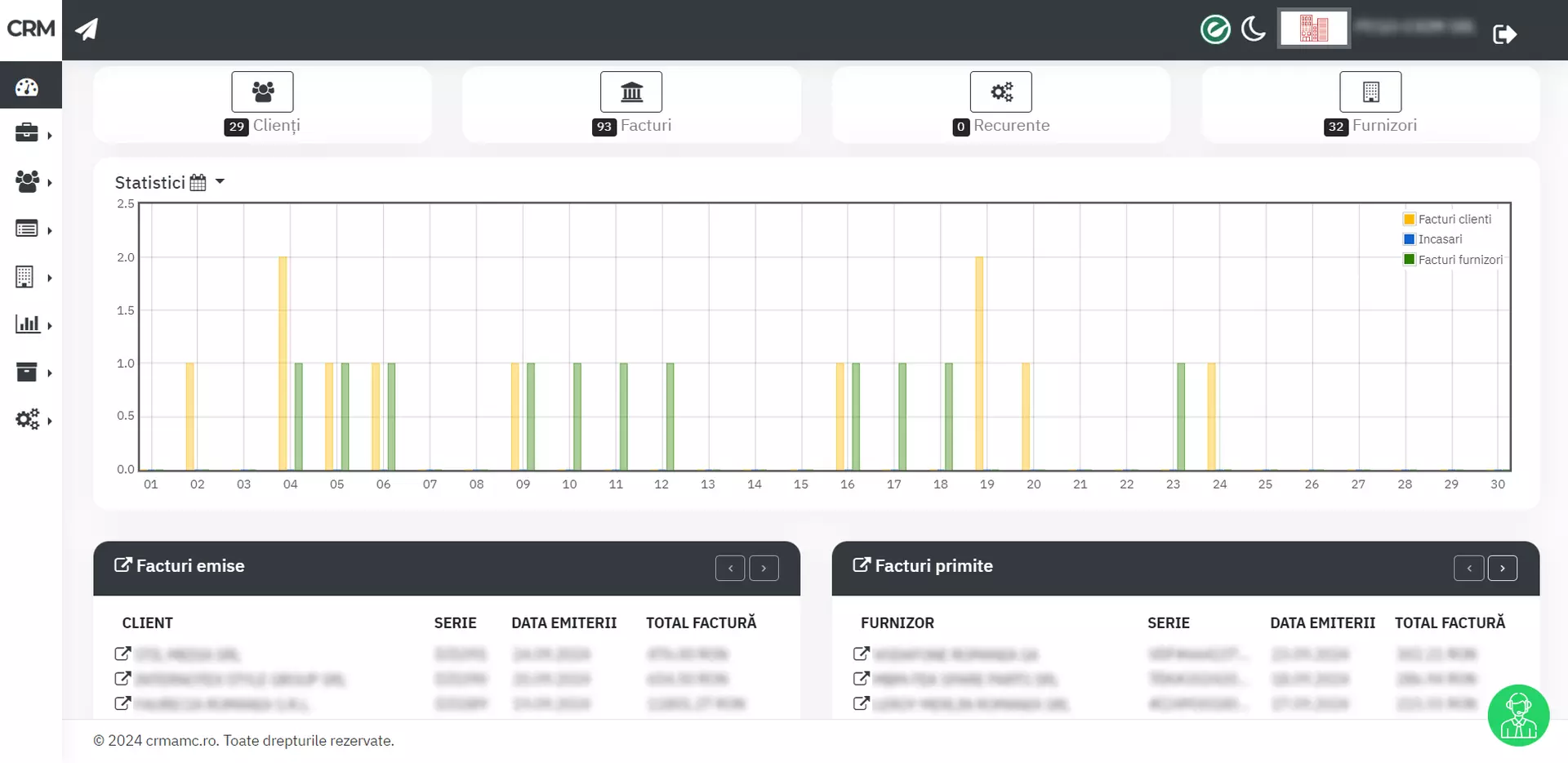This screenshot has height=763, width=1568.
Task: Click the green circular status icon
Action: [1215, 30]
